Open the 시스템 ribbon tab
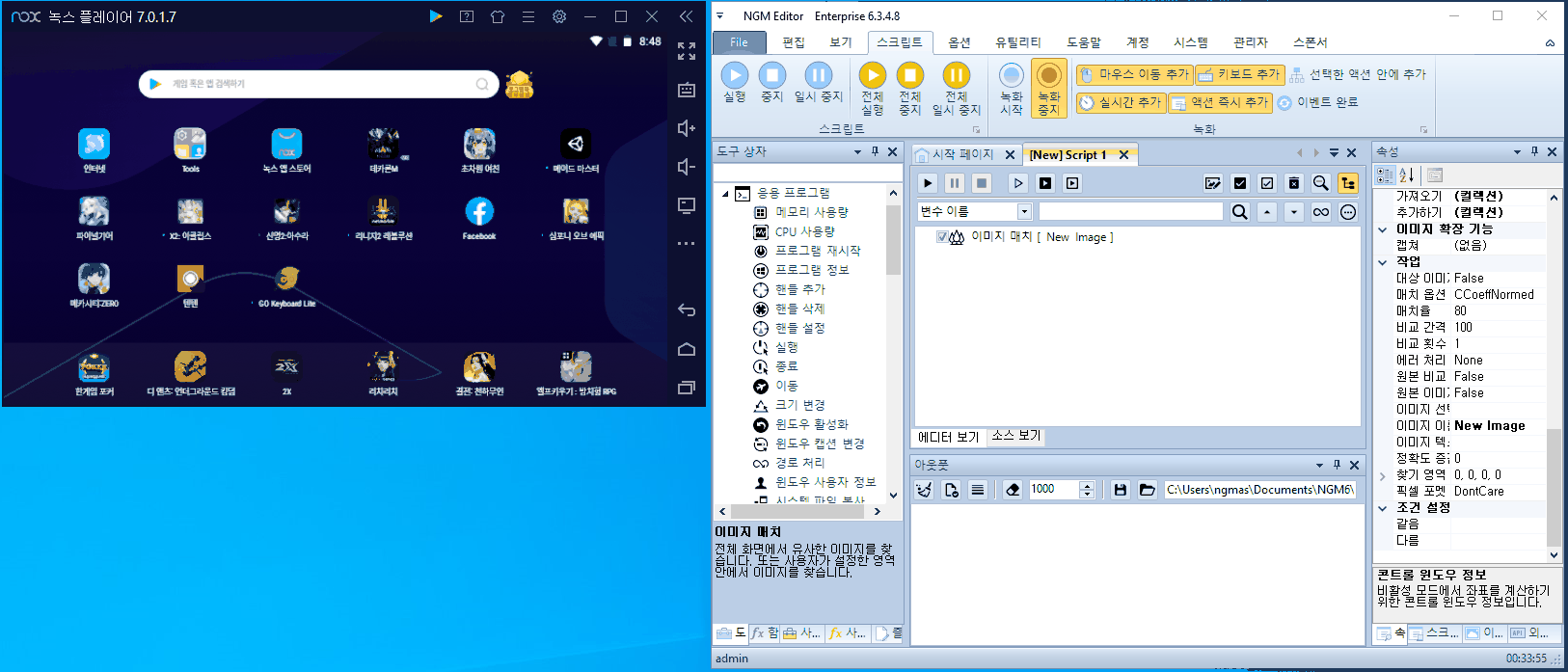 pyautogui.click(x=1191, y=42)
